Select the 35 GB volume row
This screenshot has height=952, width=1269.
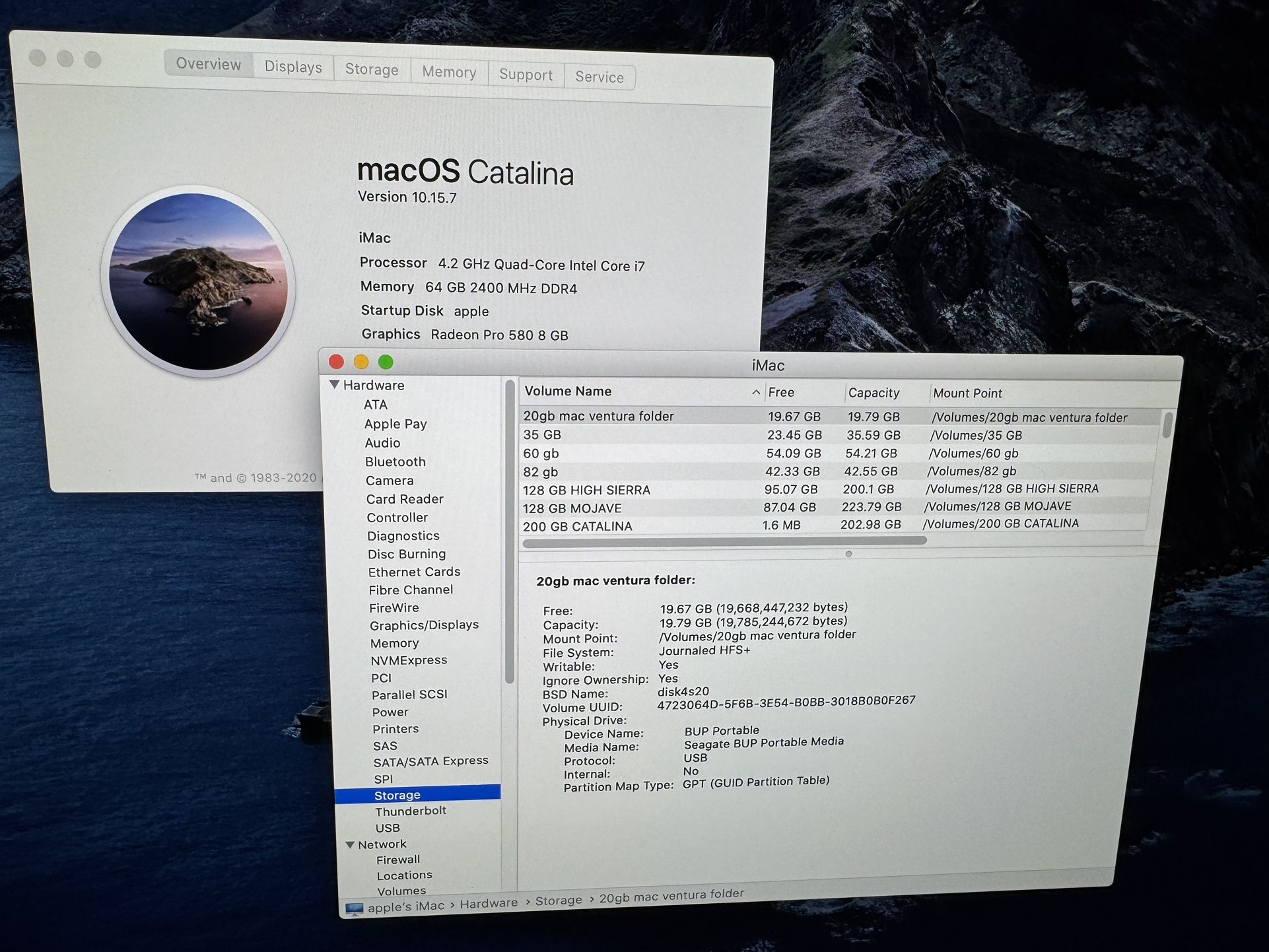pyautogui.click(x=839, y=435)
